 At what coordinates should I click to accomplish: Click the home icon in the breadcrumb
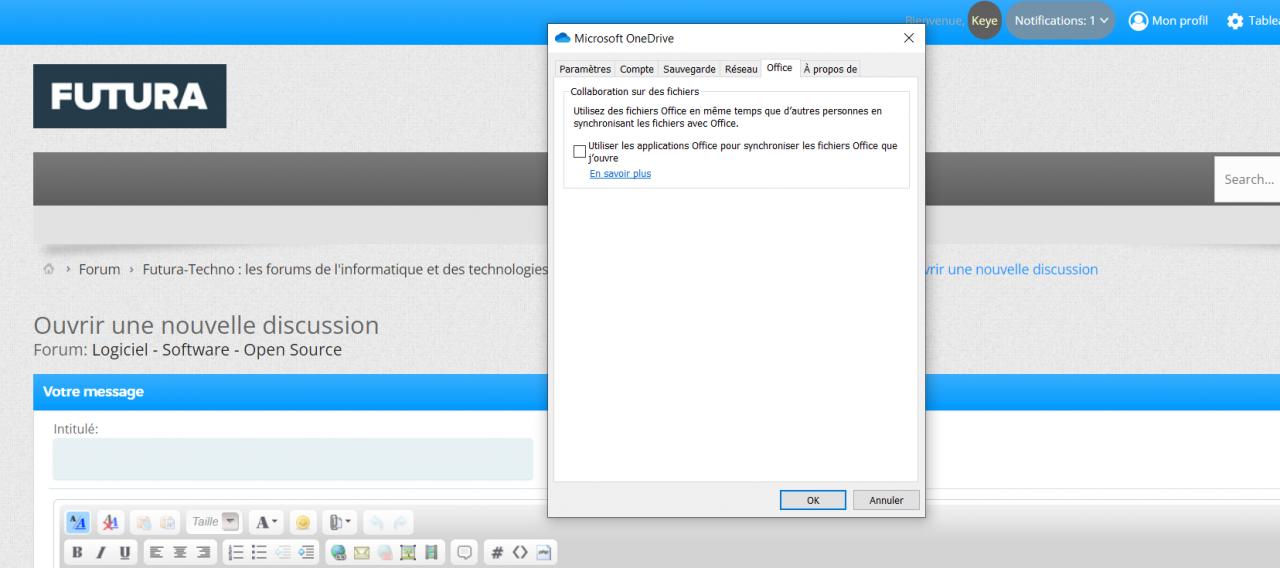pos(48,270)
